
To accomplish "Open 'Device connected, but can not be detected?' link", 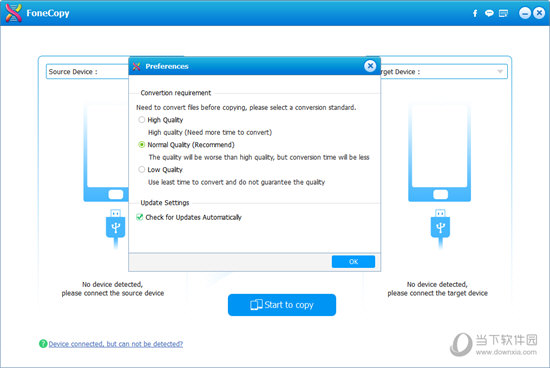I will point(116,344).
